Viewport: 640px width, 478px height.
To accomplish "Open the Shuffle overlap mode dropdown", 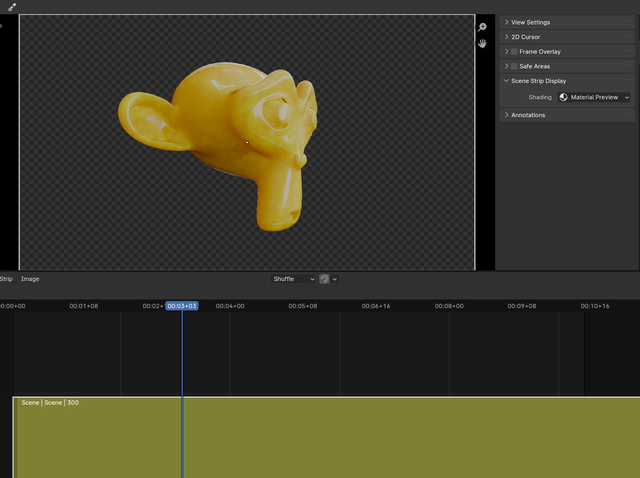I will tap(293, 279).
